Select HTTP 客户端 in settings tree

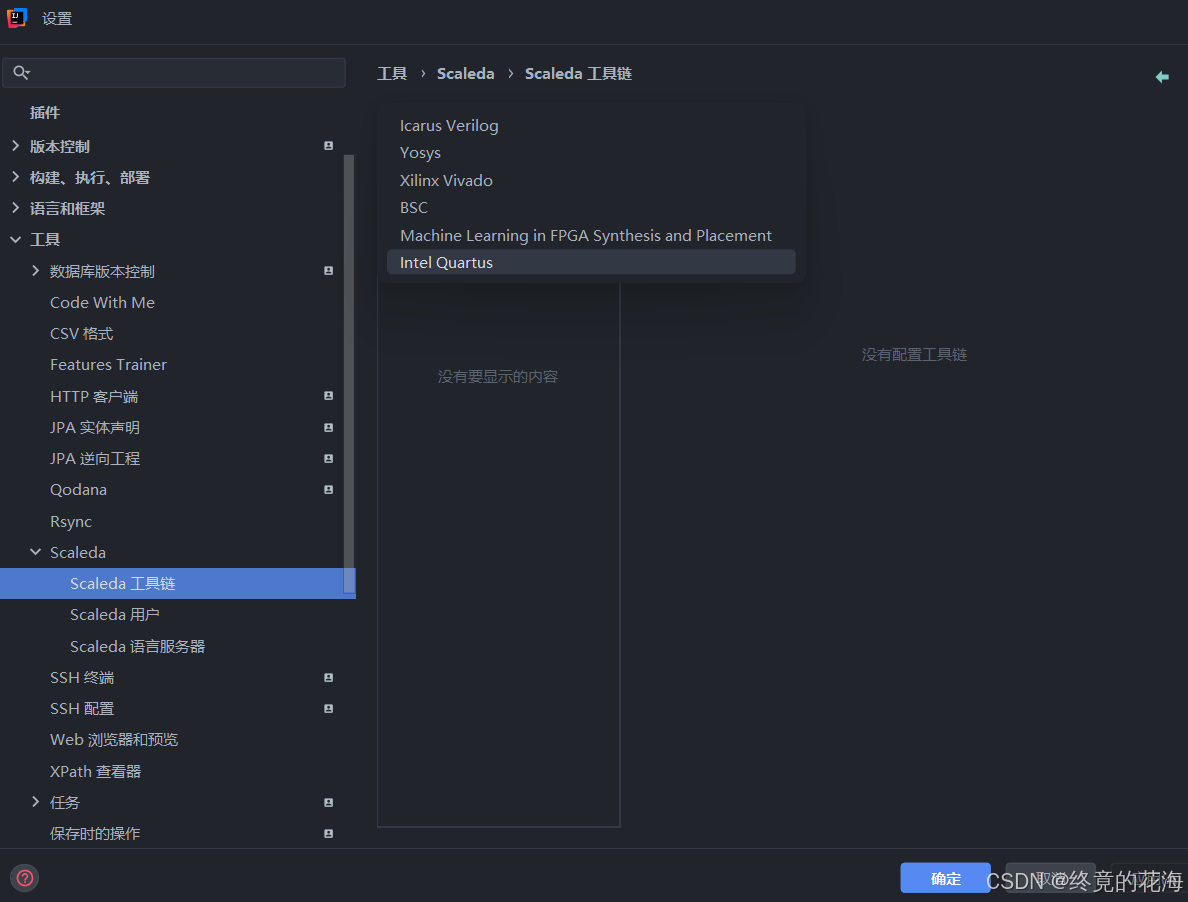point(94,396)
